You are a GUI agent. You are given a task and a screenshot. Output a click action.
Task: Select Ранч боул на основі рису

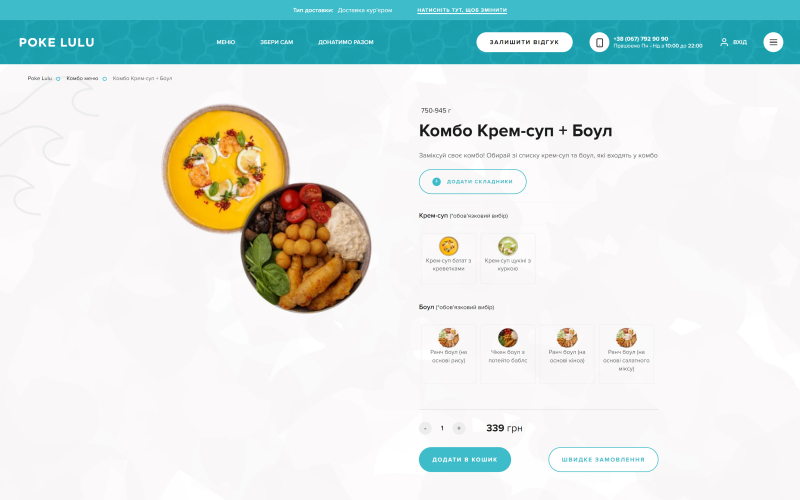(x=448, y=354)
